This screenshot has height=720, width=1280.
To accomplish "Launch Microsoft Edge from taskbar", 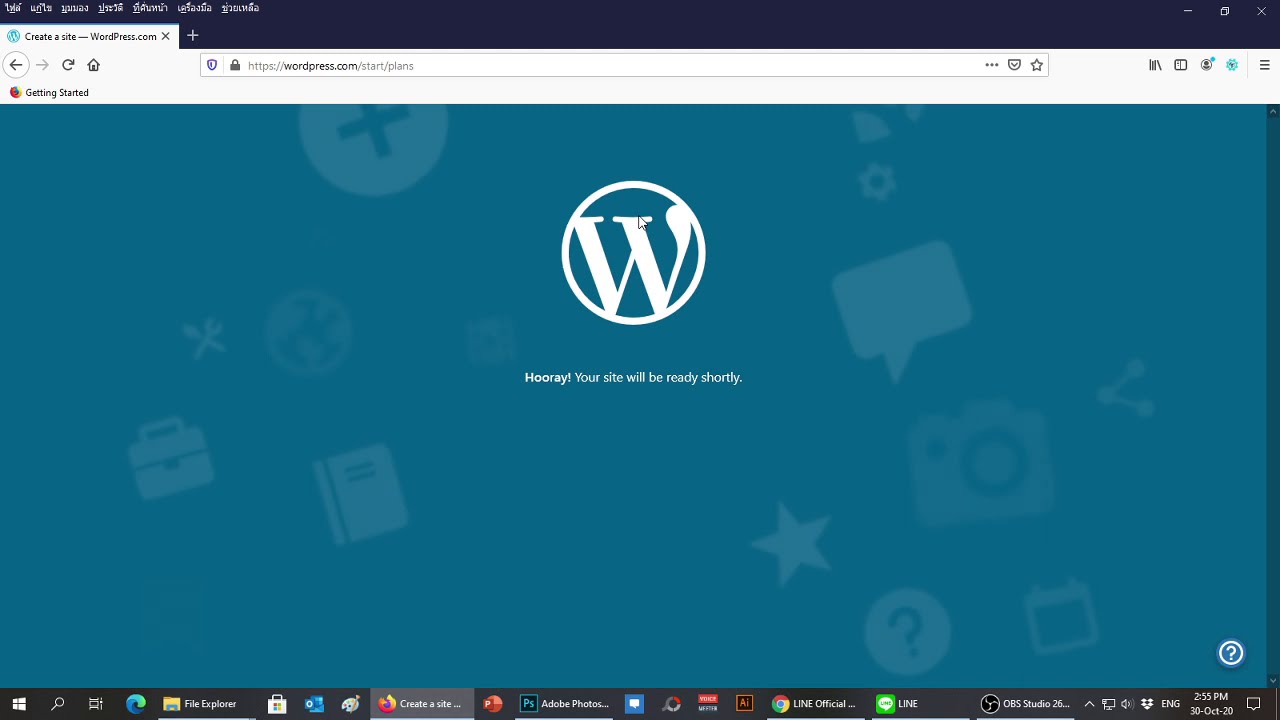I will (136, 704).
